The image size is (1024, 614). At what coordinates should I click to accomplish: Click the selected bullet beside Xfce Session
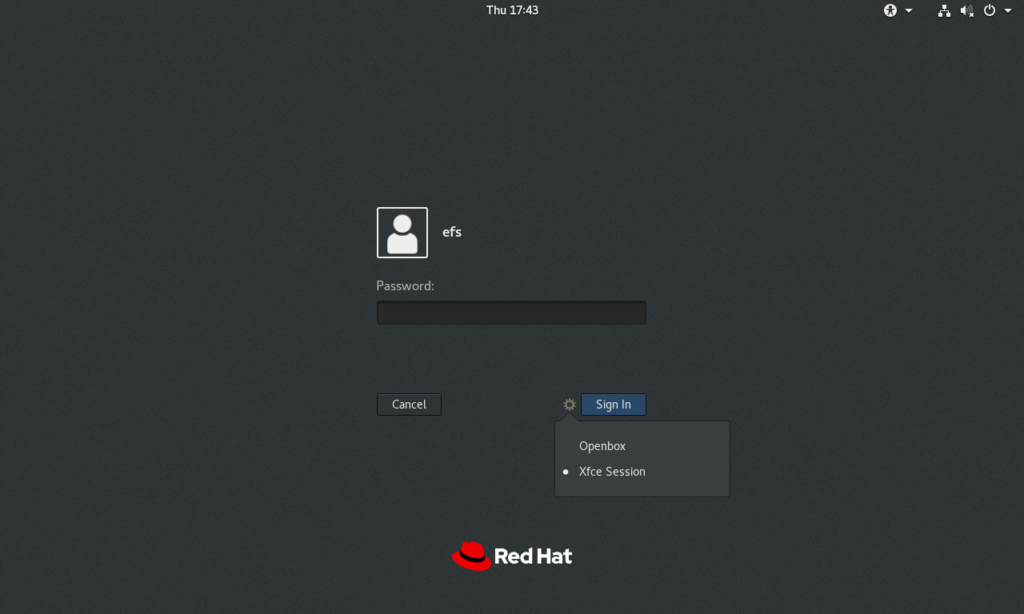[566, 472]
